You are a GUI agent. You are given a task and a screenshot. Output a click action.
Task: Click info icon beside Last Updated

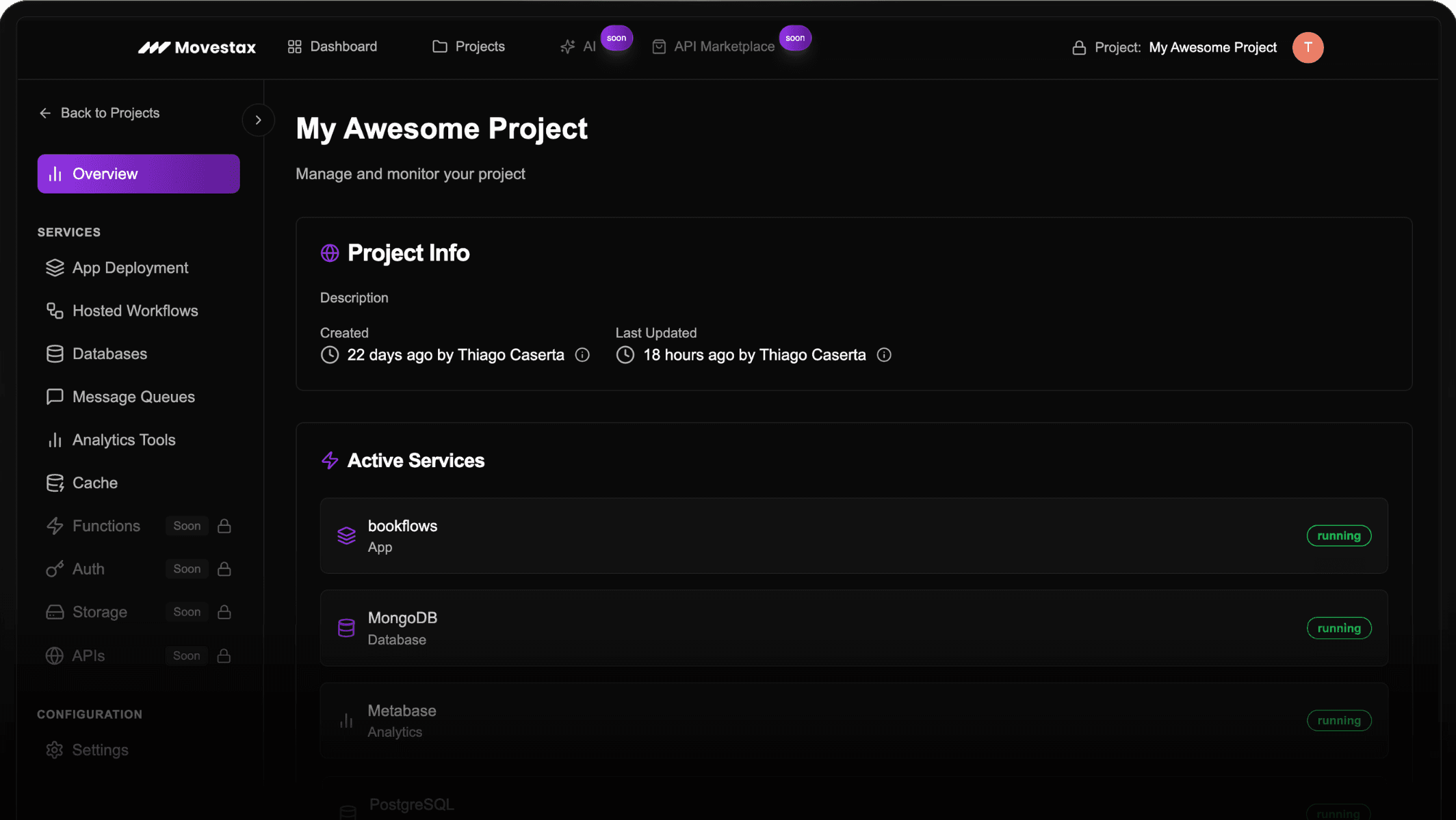click(x=884, y=355)
